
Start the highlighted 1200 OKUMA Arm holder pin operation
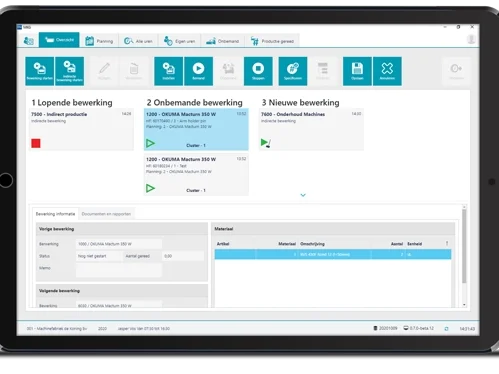[150, 143]
